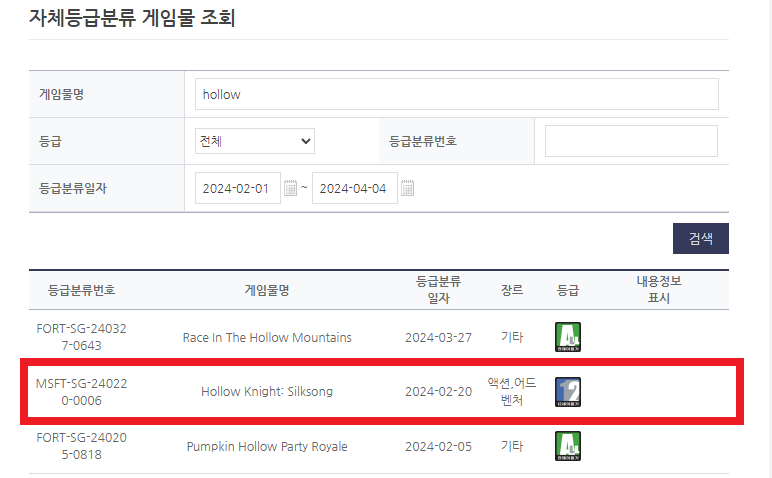Click the 2024-02-20 date cell for Silksong
772x478 pixels.
click(438, 392)
